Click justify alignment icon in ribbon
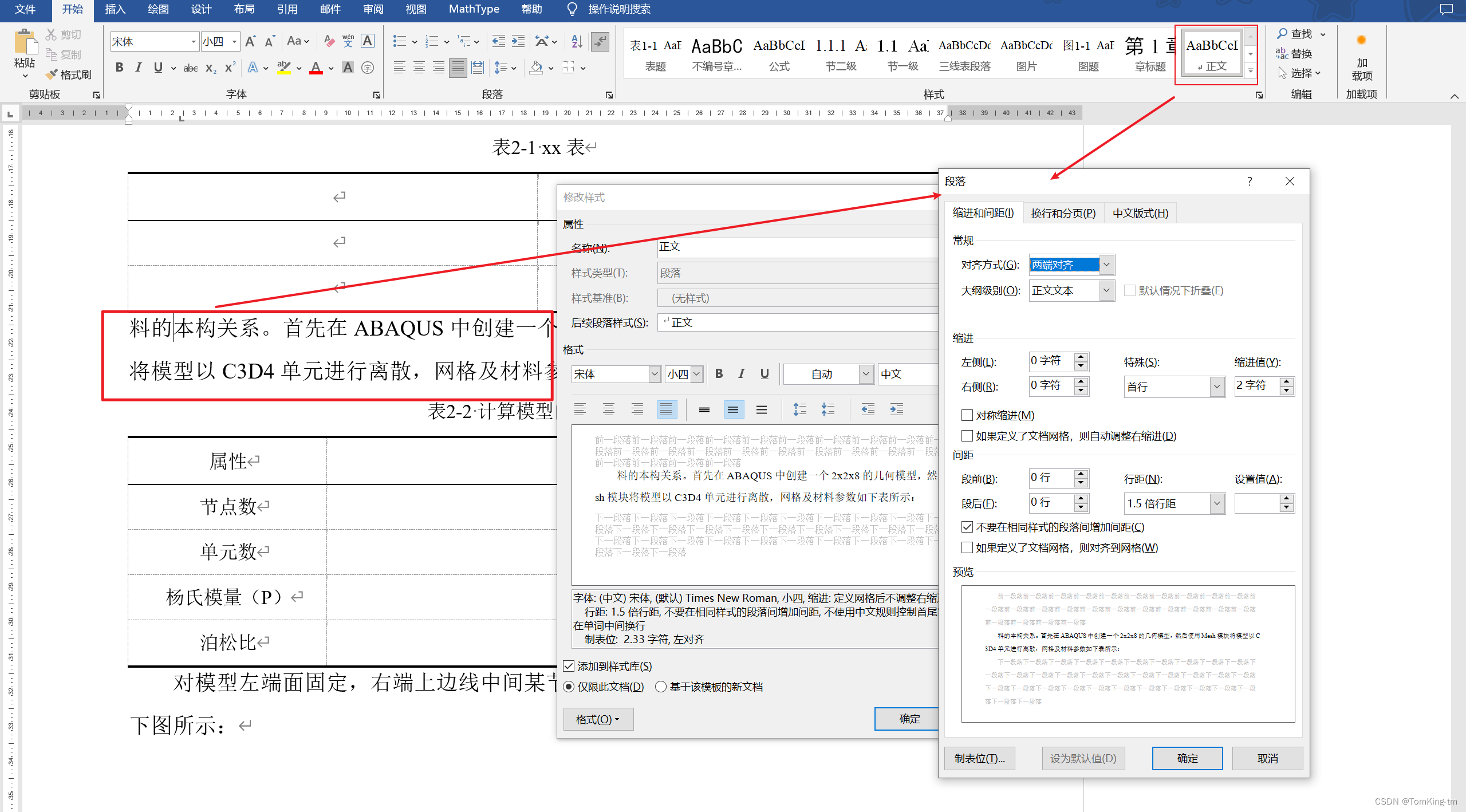The width and height of the screenshot is (1466, 812). pyautogui.click(x=458, y=68)
